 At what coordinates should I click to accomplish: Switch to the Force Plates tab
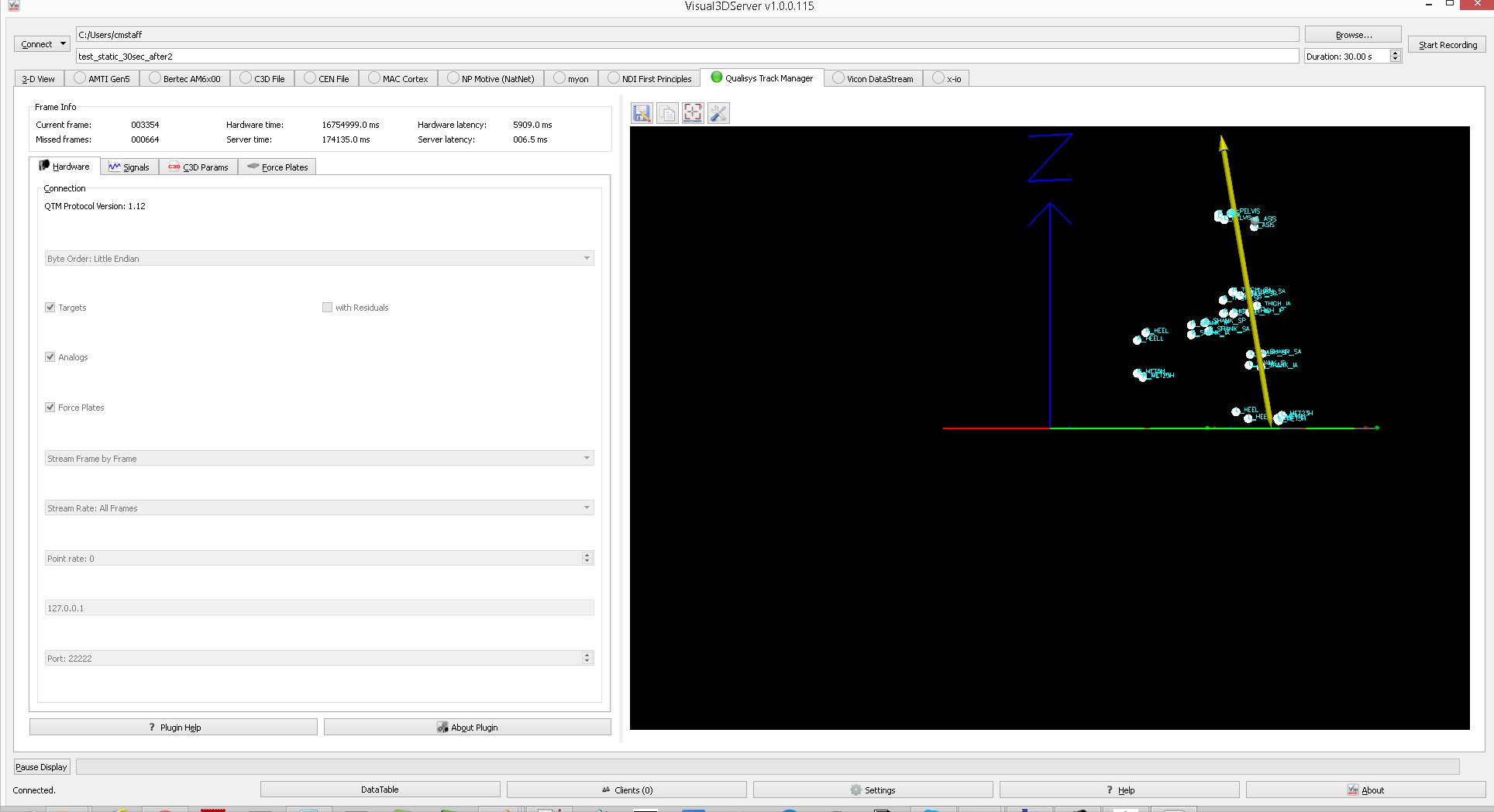click(277, 167)
